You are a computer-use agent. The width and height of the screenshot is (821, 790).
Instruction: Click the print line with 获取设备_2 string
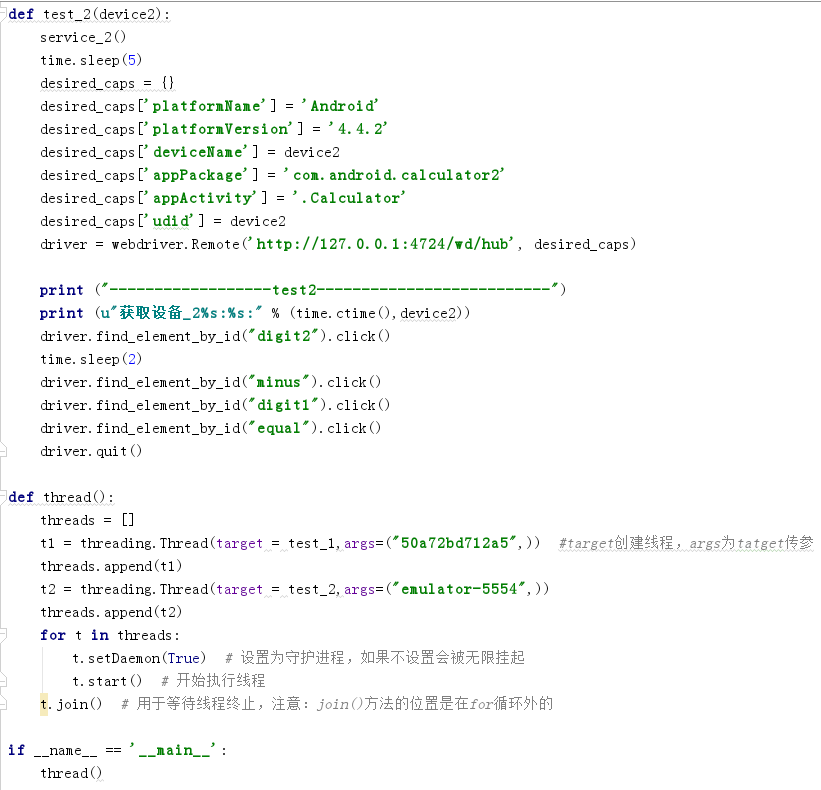click(x=254, y=313)
